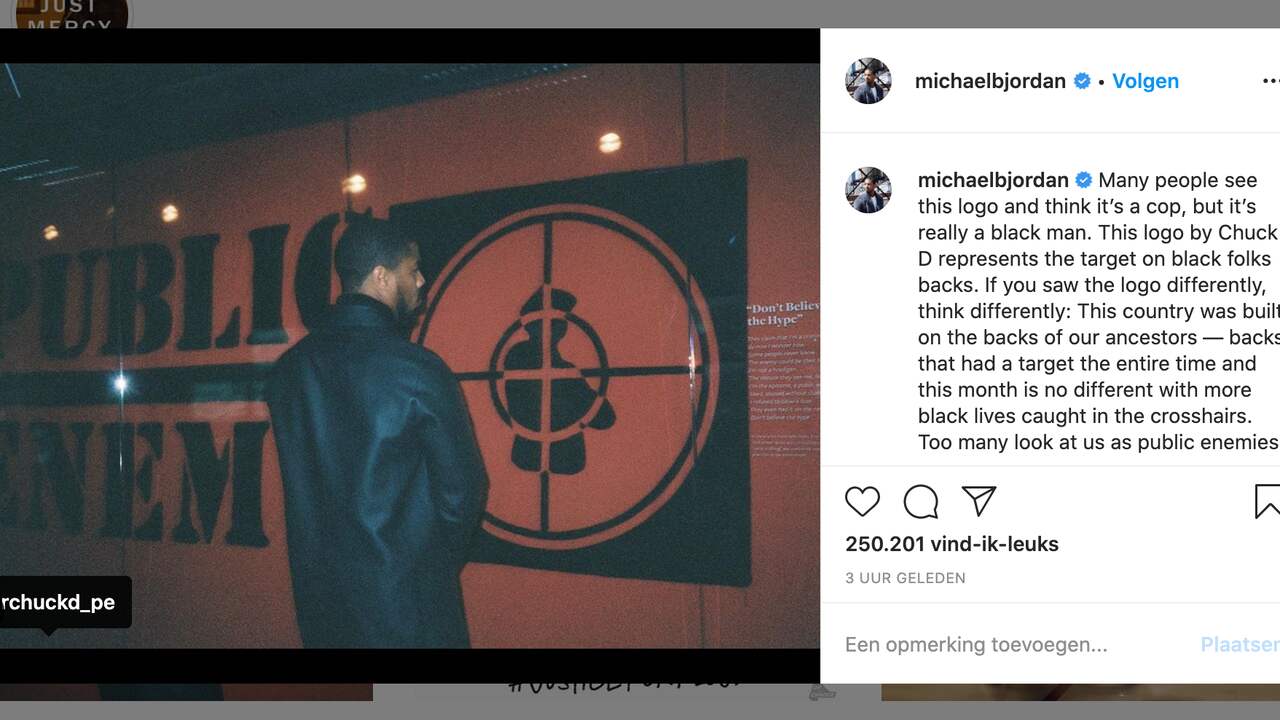The height and width of the screenshot is (720, 1280).
Task: Click the Plaatsen post comment button
Action: point(1240,645)
